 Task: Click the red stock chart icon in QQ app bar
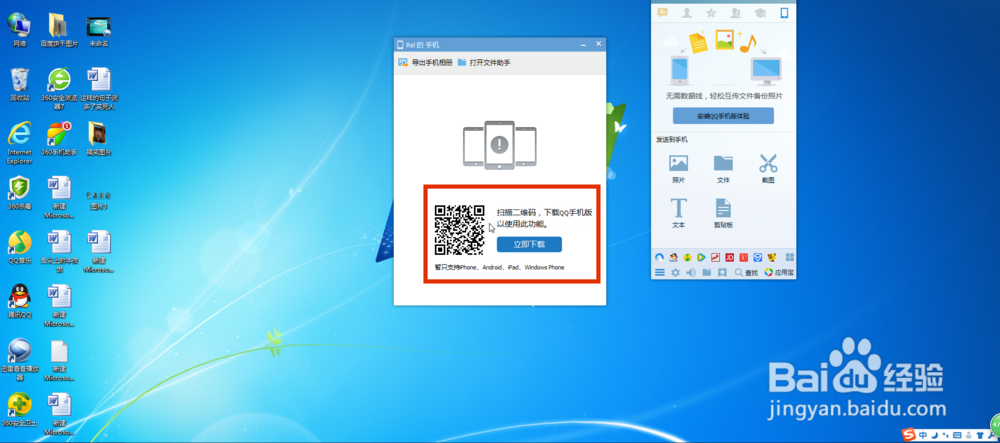716,258
